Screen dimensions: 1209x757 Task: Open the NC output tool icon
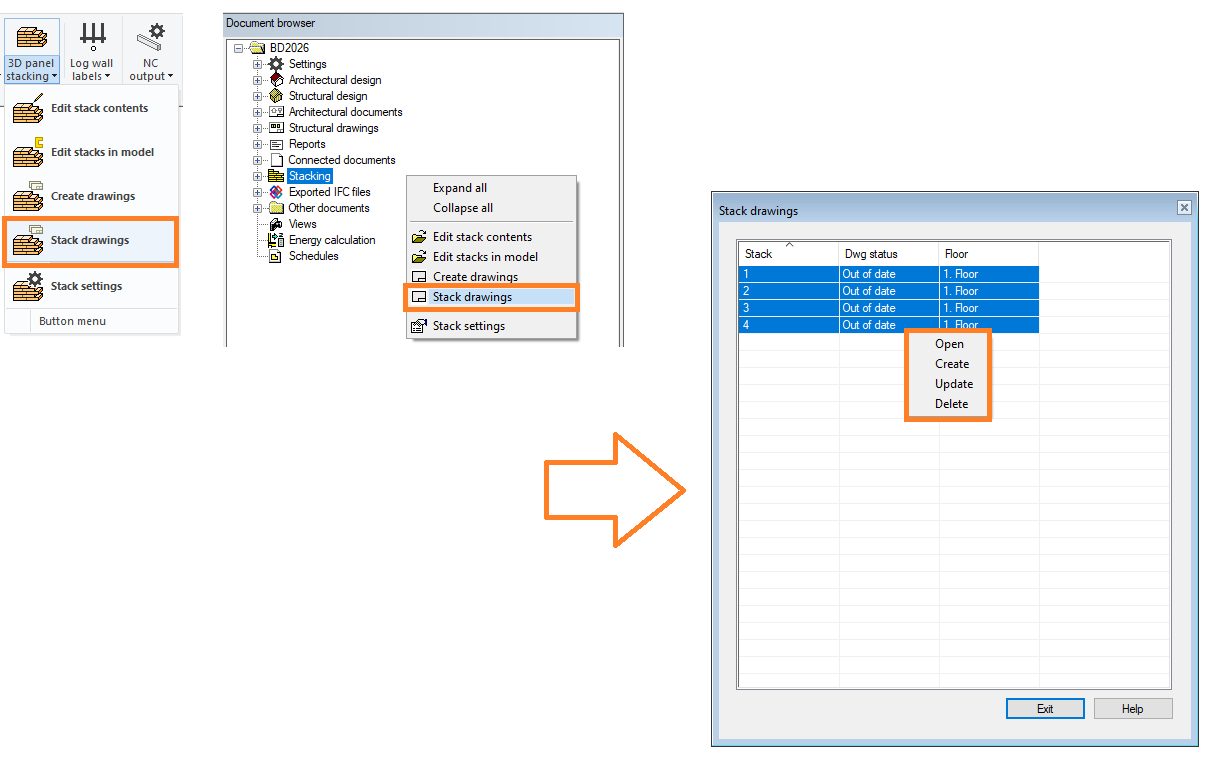pos(151,40)
